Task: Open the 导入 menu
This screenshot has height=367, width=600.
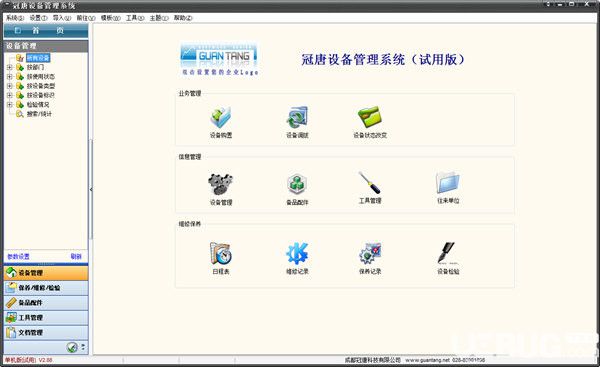Action: point(62,18)
